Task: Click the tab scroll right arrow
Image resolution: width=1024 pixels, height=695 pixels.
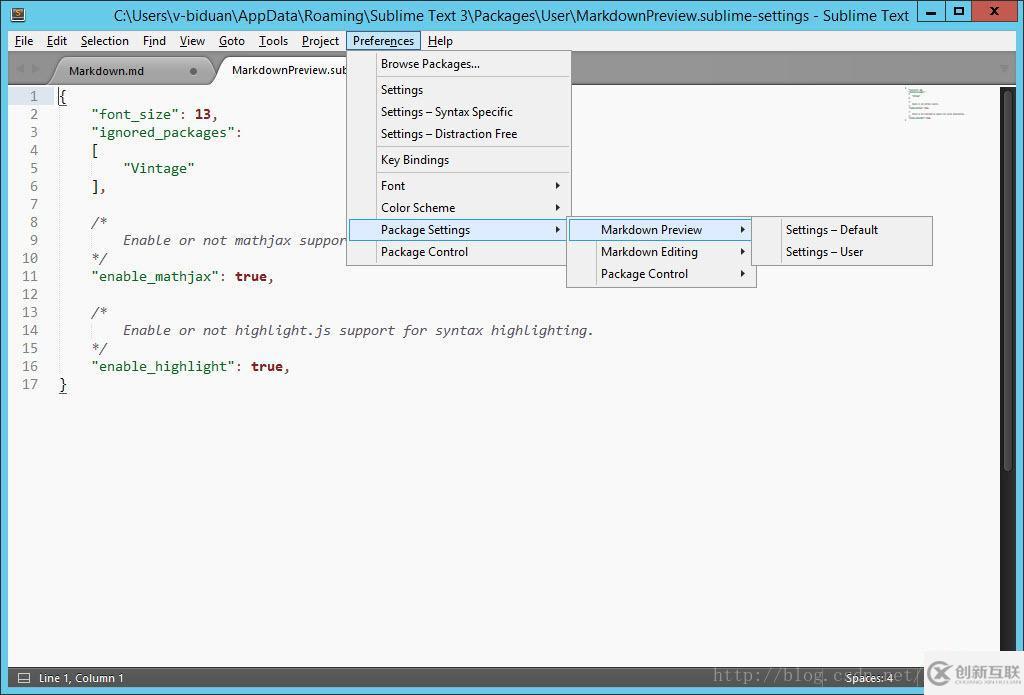Action: tap(35, 69)
